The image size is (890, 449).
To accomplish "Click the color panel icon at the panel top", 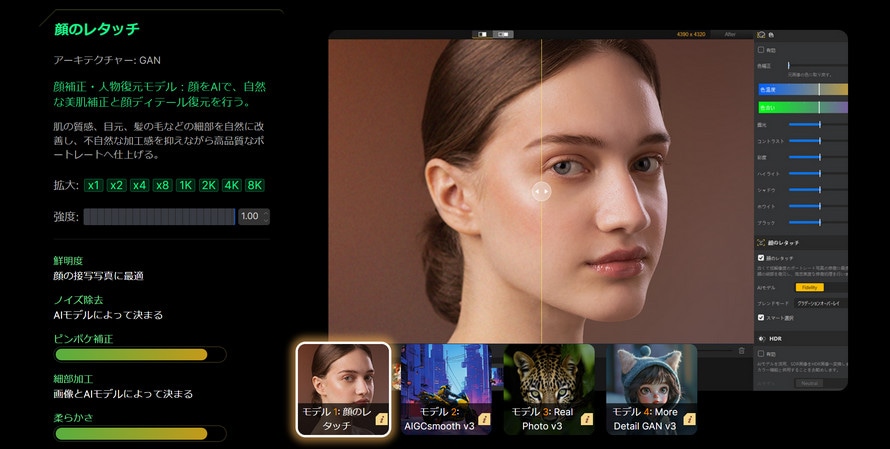I will [x=762, y=35].
